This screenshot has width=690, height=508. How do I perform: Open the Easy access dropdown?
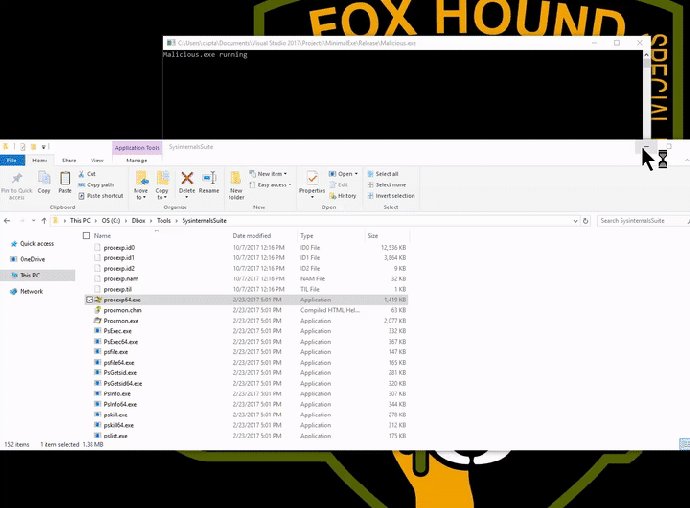pyautogui.click(x=271, y=185)
